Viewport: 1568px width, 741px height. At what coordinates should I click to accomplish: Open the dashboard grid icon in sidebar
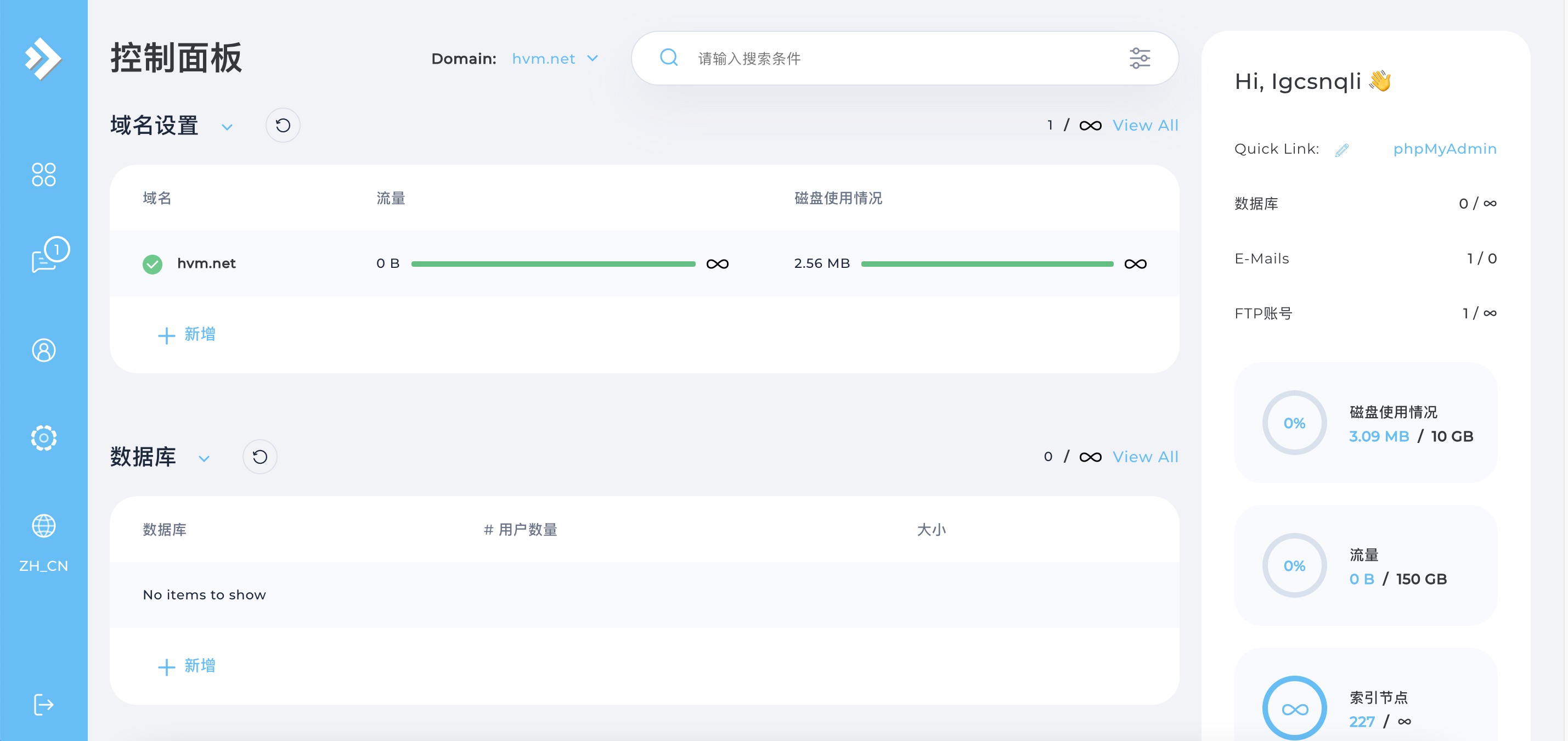[43, 175]
